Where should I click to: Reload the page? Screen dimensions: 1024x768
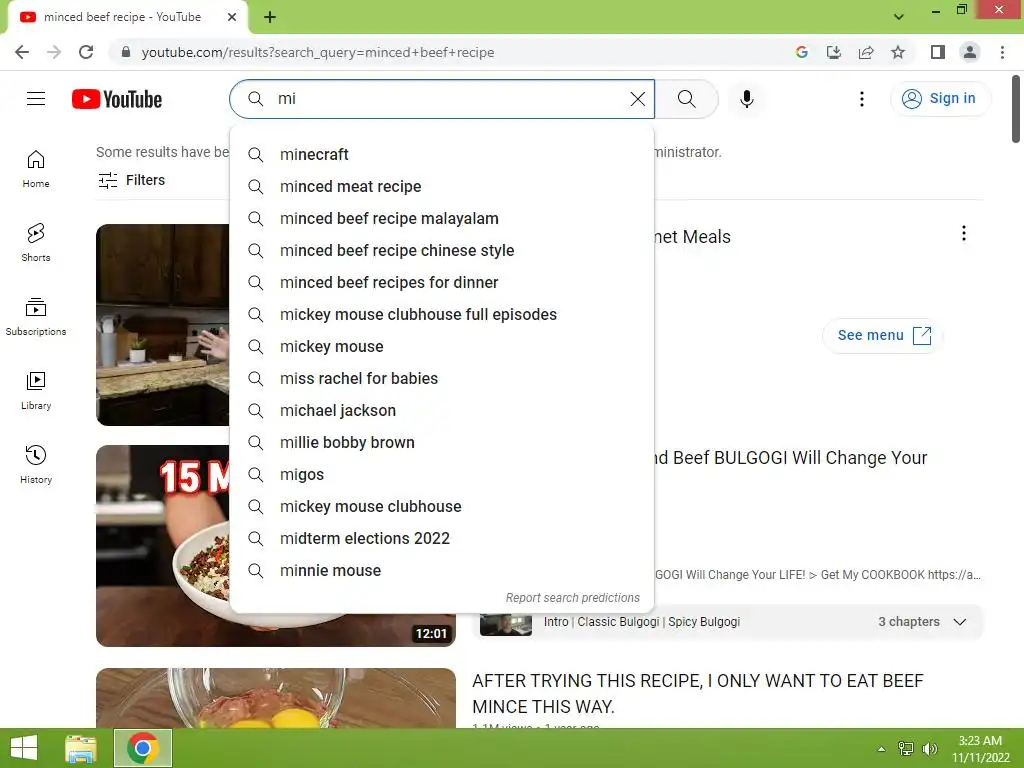tap(86, 52)
